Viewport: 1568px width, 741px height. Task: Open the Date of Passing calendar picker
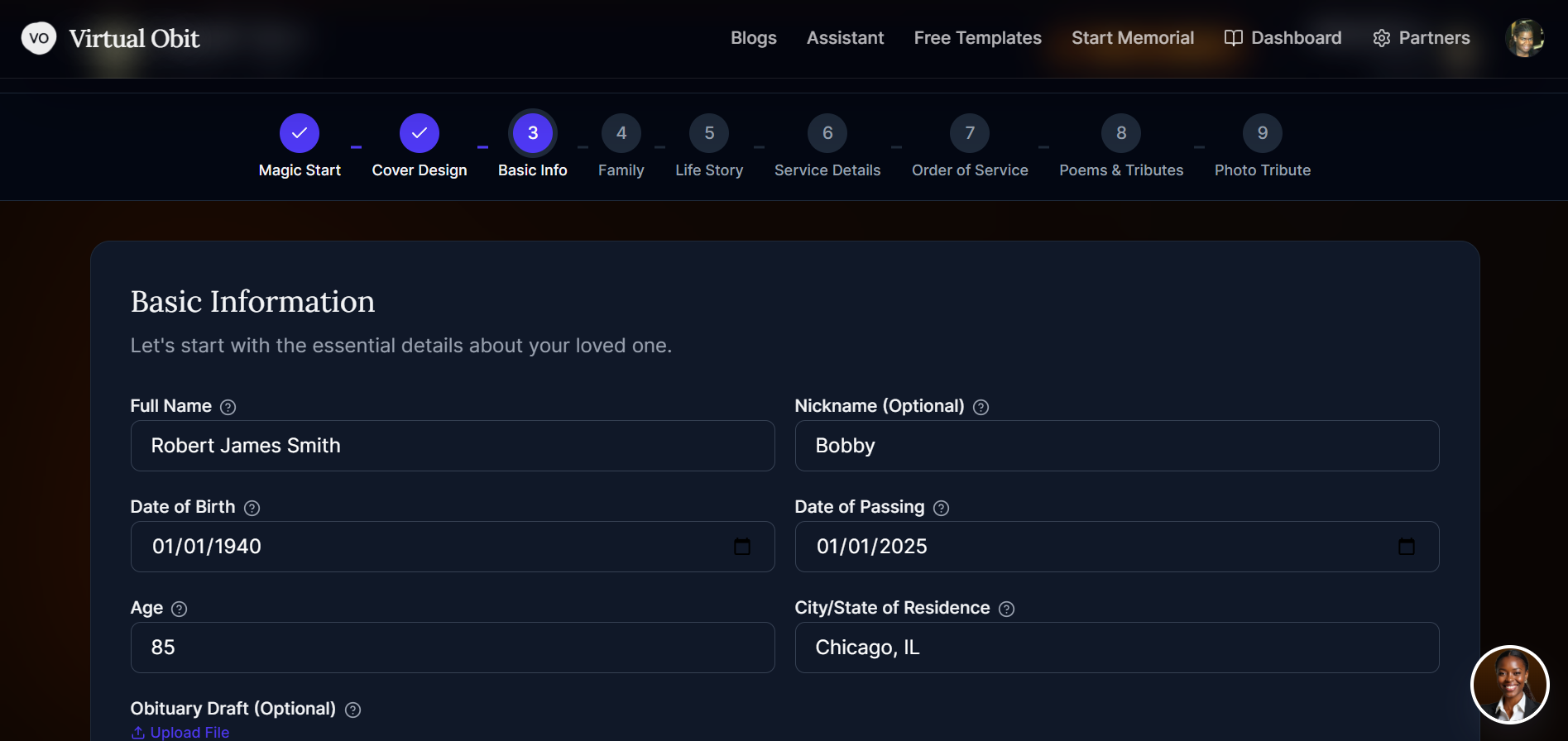(1407, 547)
